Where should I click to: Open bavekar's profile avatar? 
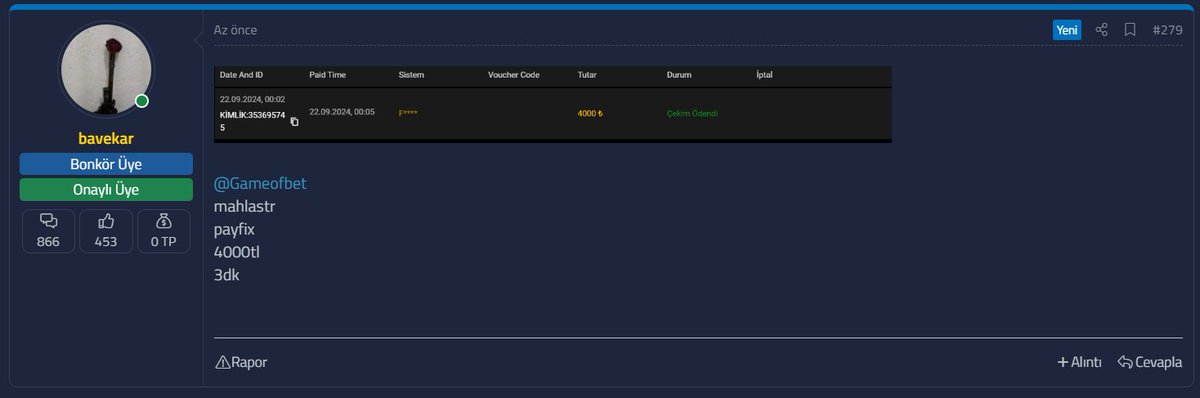[x=106, y=68]
